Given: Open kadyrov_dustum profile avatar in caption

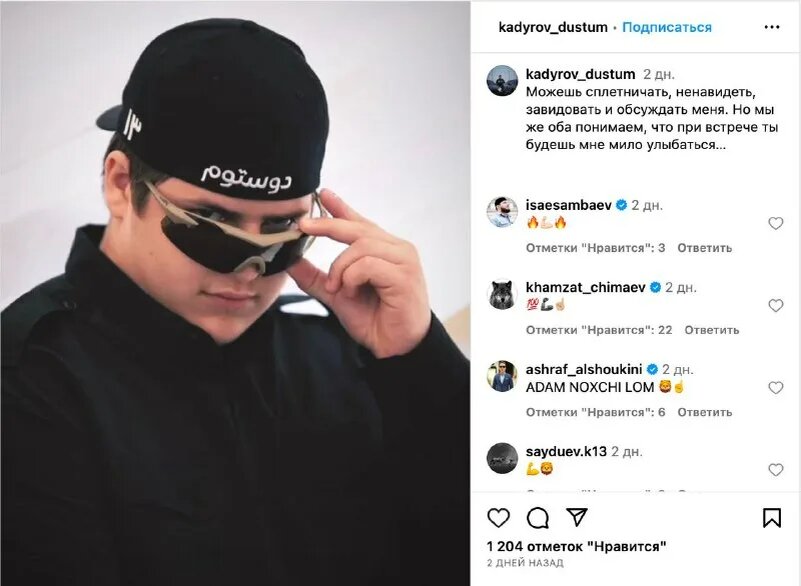Looking at the screenshot, I should pyautogui.click(x=502, y=81).
